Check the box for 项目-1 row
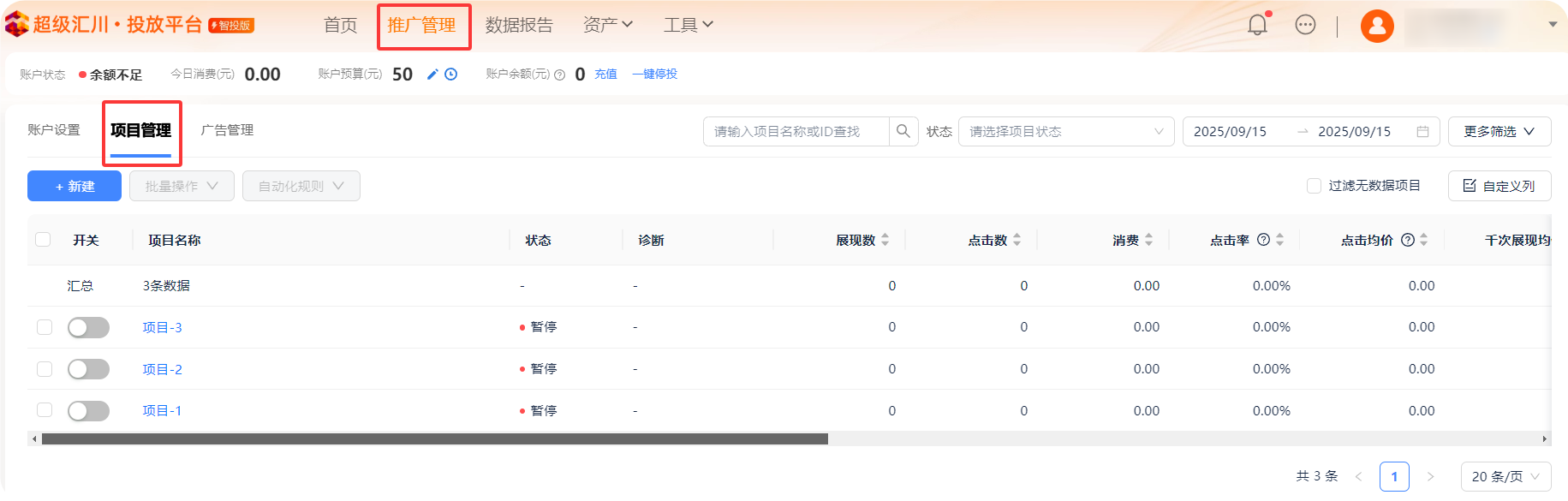The image size is (1568, 501). tap(45, 410)
